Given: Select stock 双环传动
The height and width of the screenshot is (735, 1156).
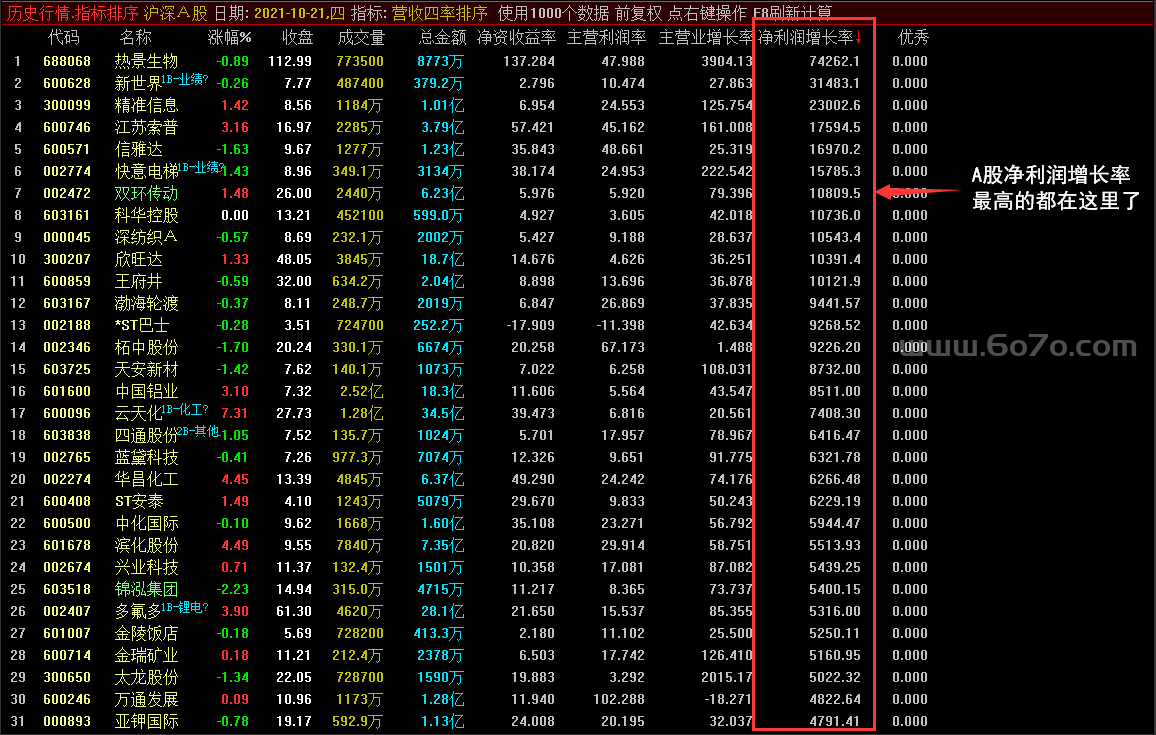Looking at the screenshot, I should pos(146,193).
